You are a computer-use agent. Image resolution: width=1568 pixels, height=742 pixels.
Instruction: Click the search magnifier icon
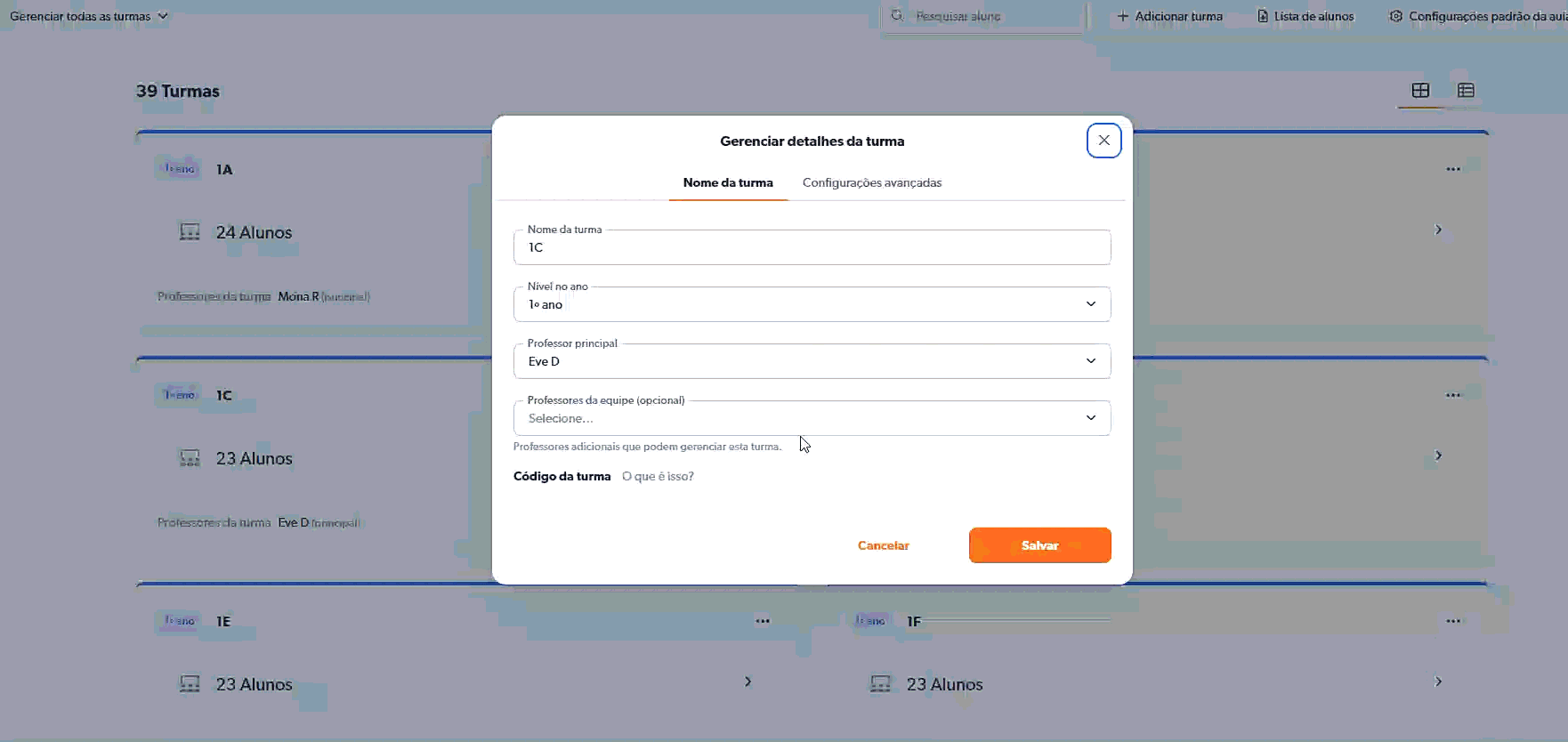[x=897, y=16]
